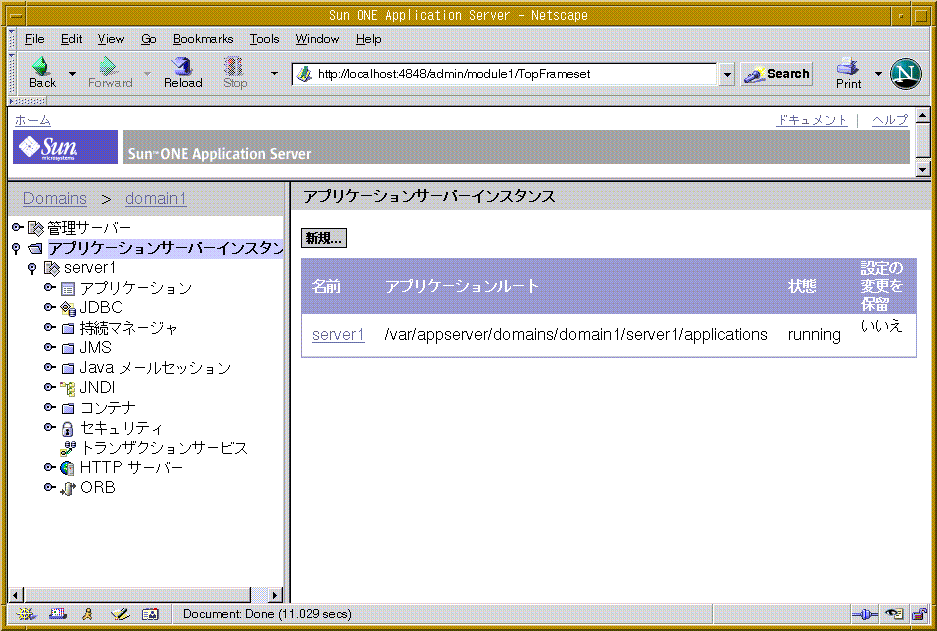Open the URL history dropdown
This screenshot has height=631, width=937.
coord(727,75)
